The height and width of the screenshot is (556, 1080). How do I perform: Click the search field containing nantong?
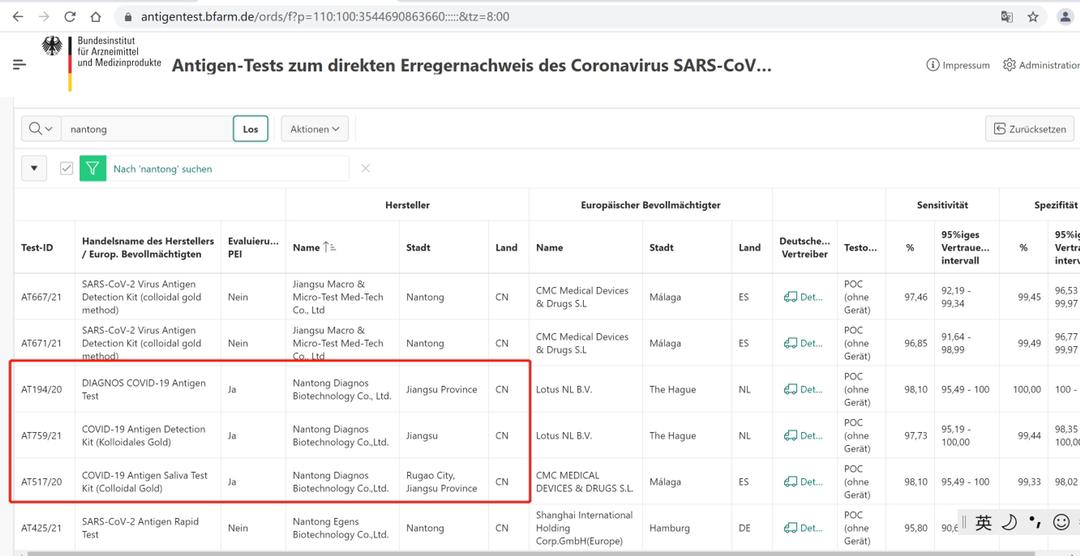(145, 129)
